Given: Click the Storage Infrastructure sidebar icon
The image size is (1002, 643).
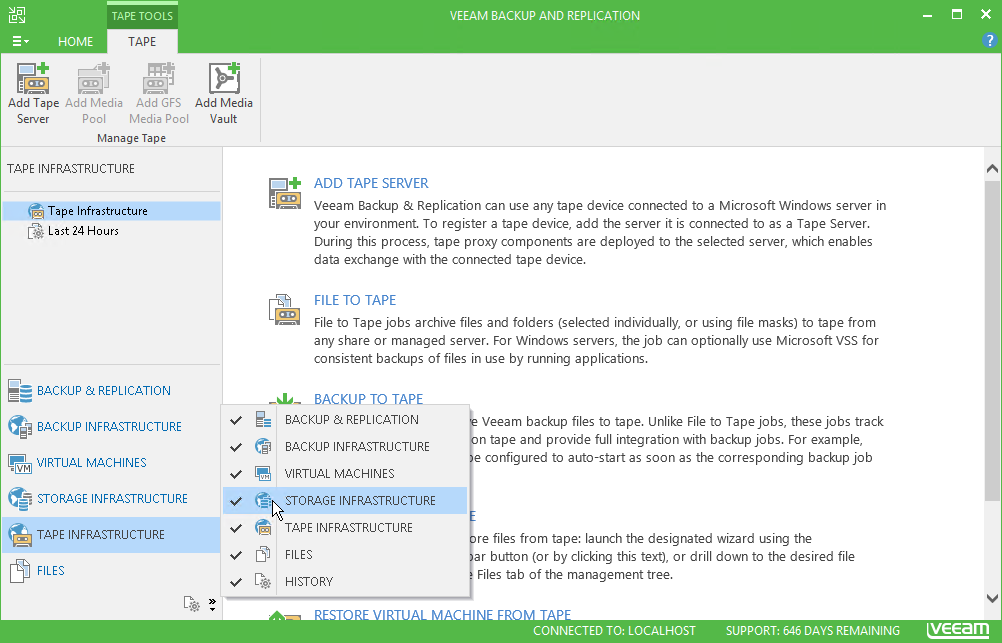Looking at the screenshot, I should pyautogui.click(x=20, y=499).
